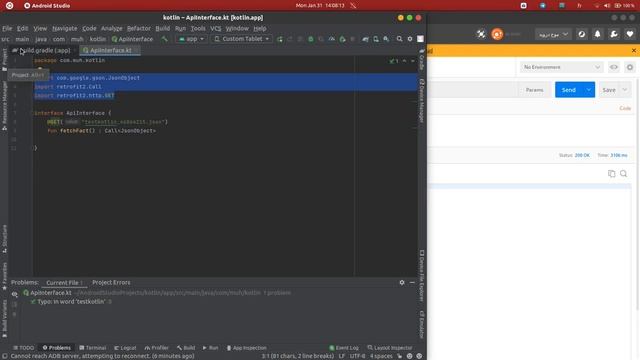Image resolution: width=640 pixels, height=360 pixels.
Task: Run the app with the Run icon
Action: click(280, 39)
